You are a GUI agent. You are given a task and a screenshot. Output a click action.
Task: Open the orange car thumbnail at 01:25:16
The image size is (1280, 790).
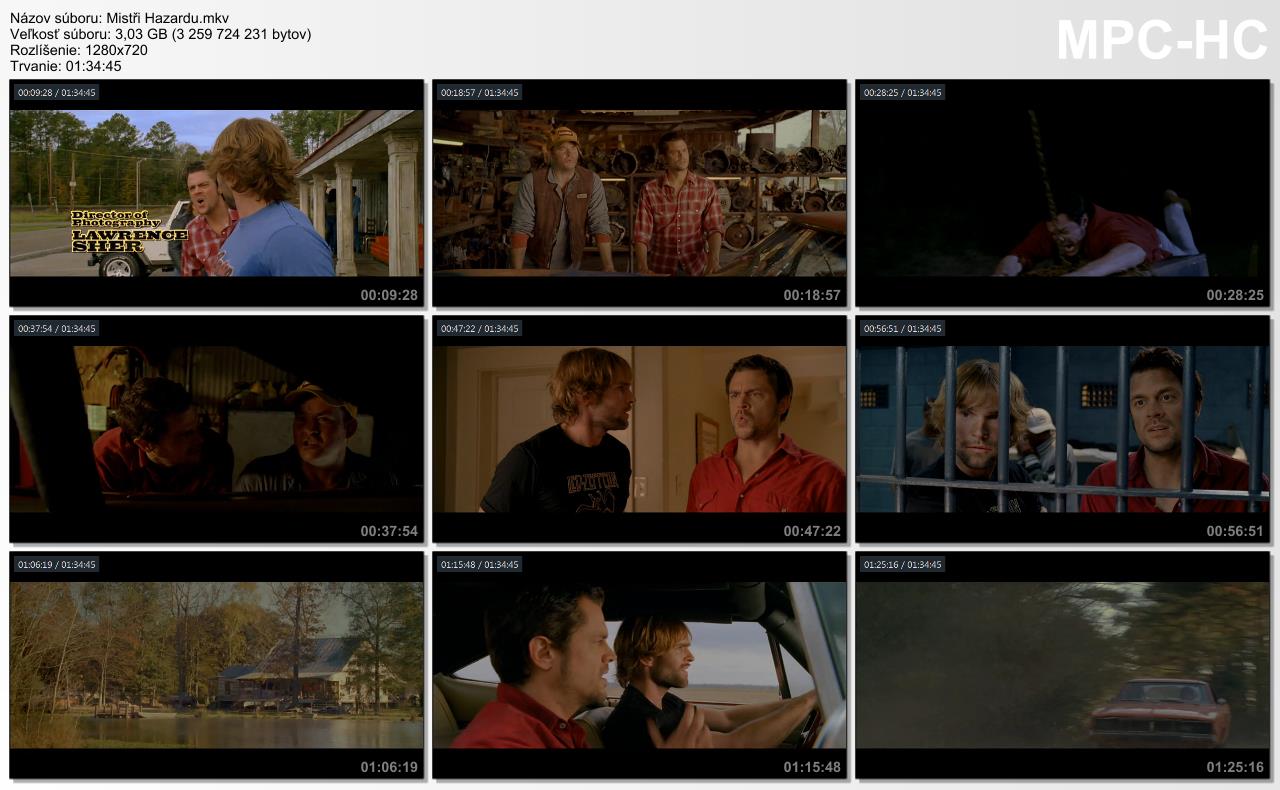(1062, 665)
